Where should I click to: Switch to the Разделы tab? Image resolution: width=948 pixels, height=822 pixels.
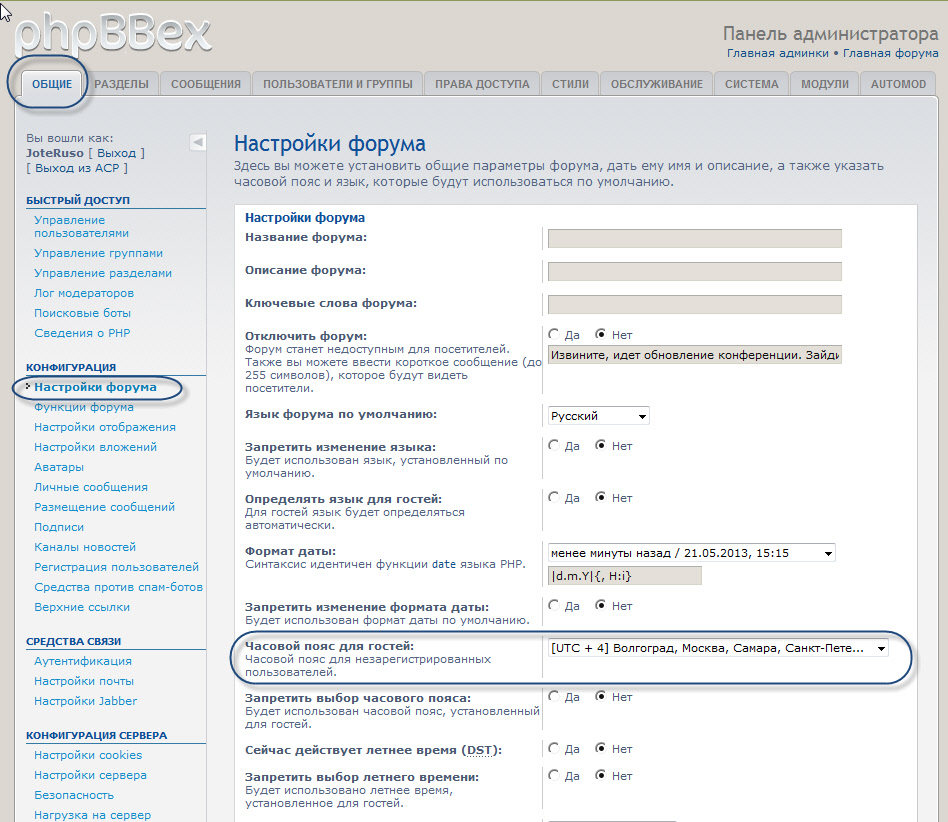122,85
